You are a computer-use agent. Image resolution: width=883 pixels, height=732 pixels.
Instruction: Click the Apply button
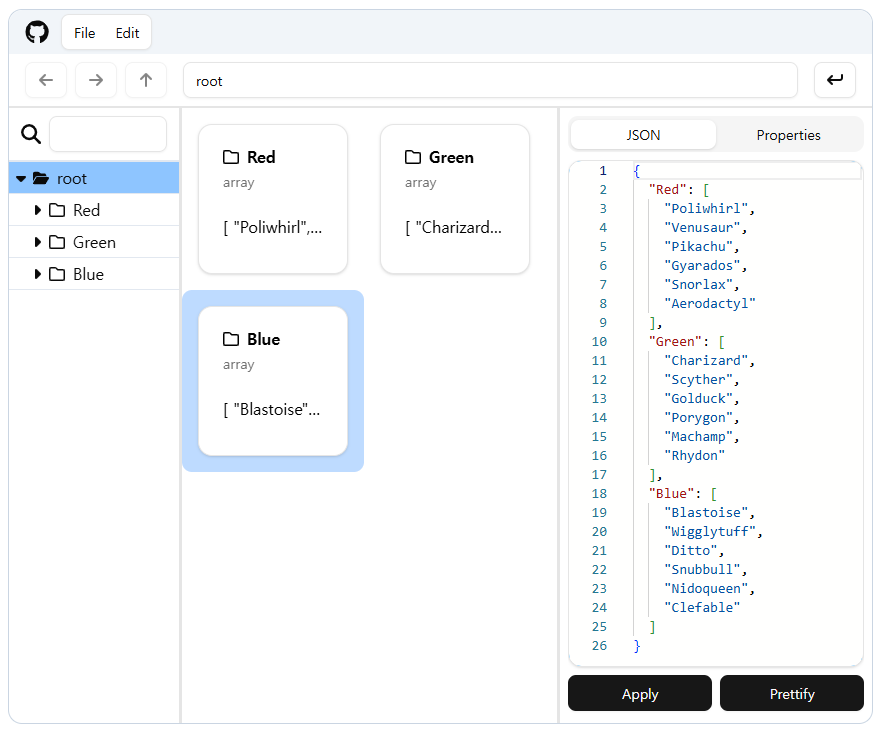pyautogui.click(x=639, y=693)
